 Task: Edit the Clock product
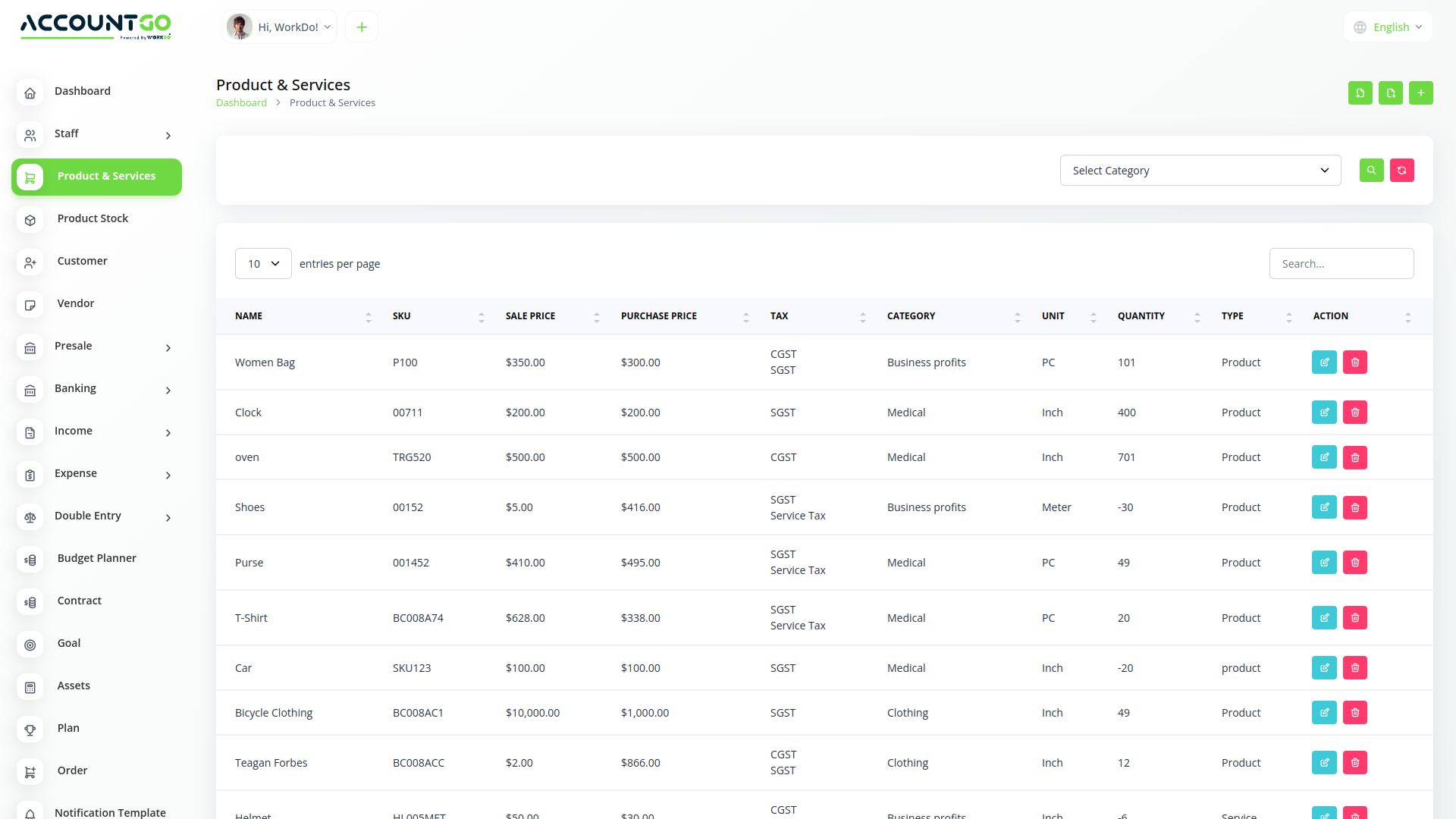1324,412
